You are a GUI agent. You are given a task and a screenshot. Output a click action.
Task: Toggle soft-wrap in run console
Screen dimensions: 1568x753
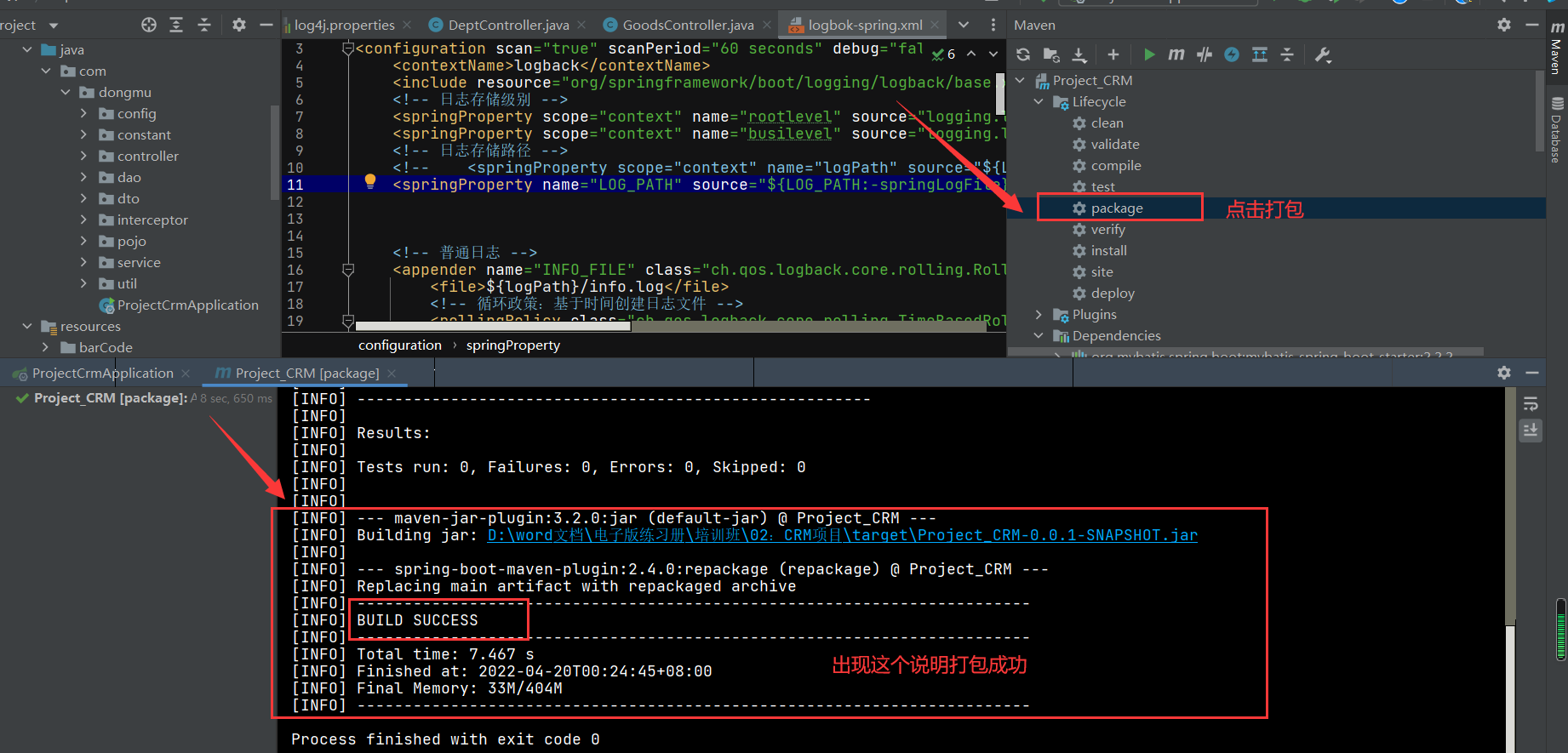(1531, 404)
